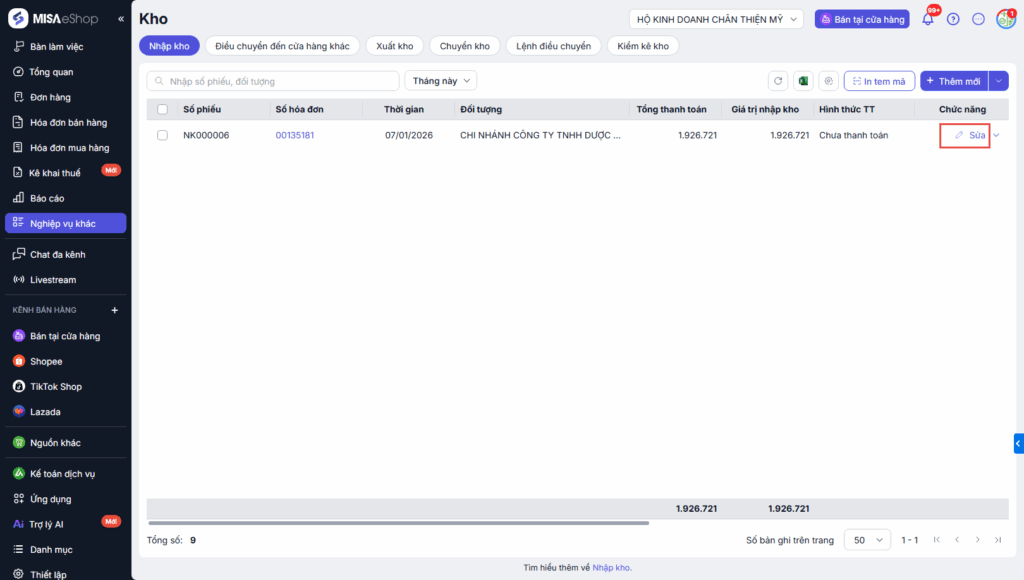
Task: Go to previous page of records
Action: pos(957,540)
